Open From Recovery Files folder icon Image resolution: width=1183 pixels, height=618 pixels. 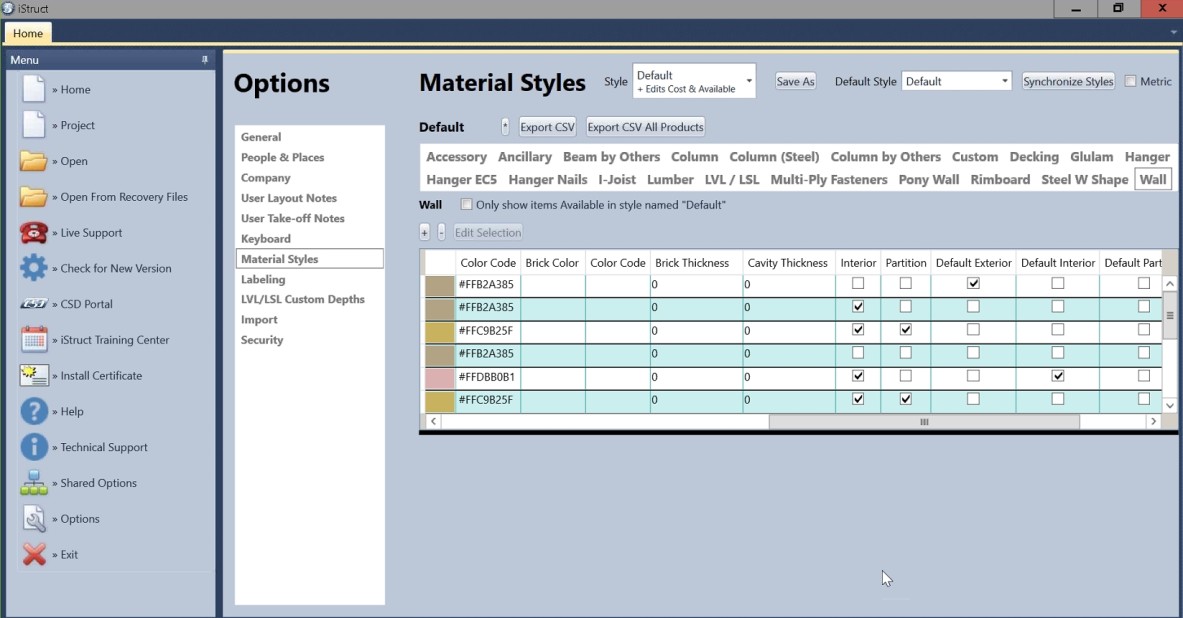coord(34,197)
